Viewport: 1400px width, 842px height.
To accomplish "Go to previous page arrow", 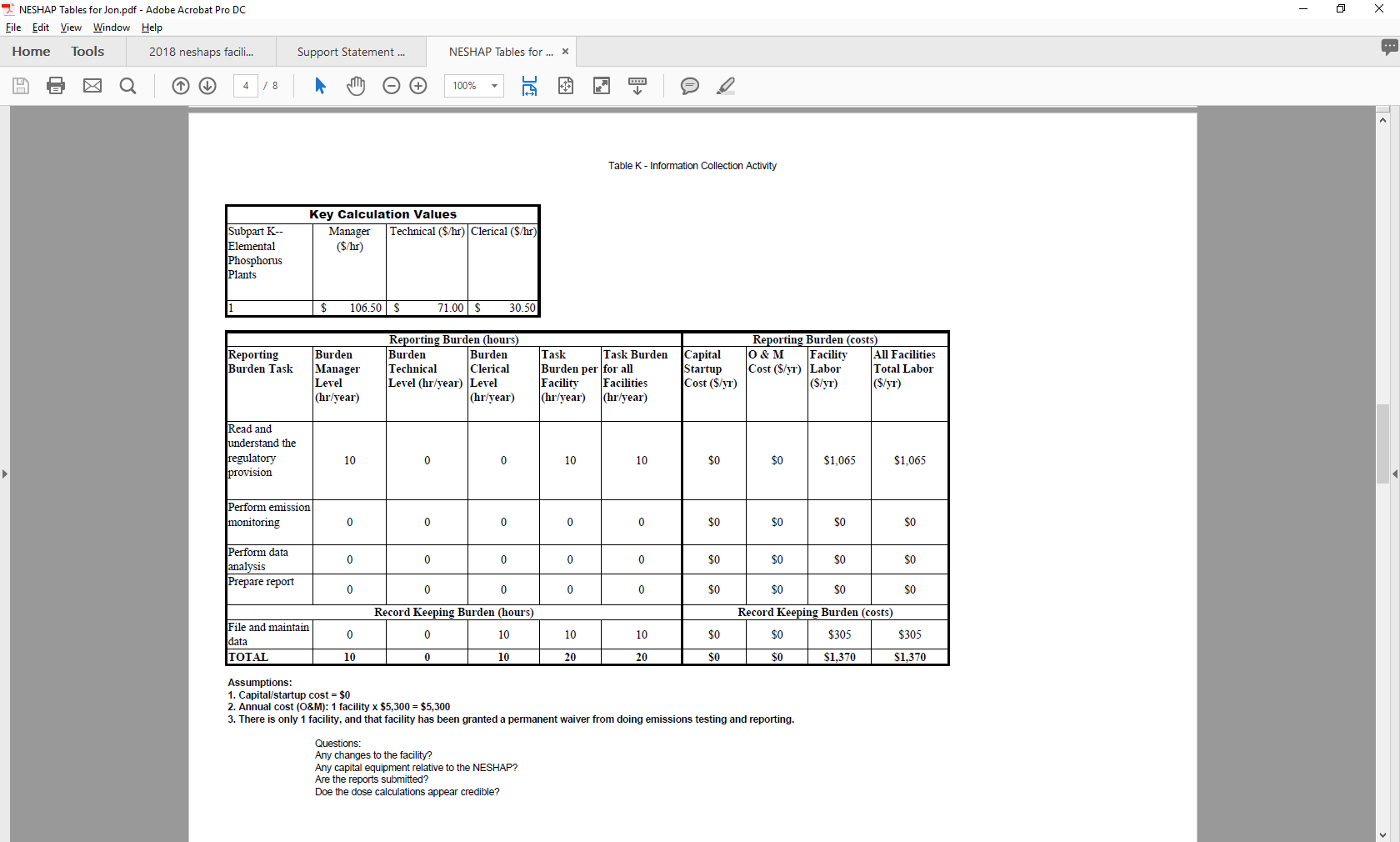I will click(x=181, y=86).
